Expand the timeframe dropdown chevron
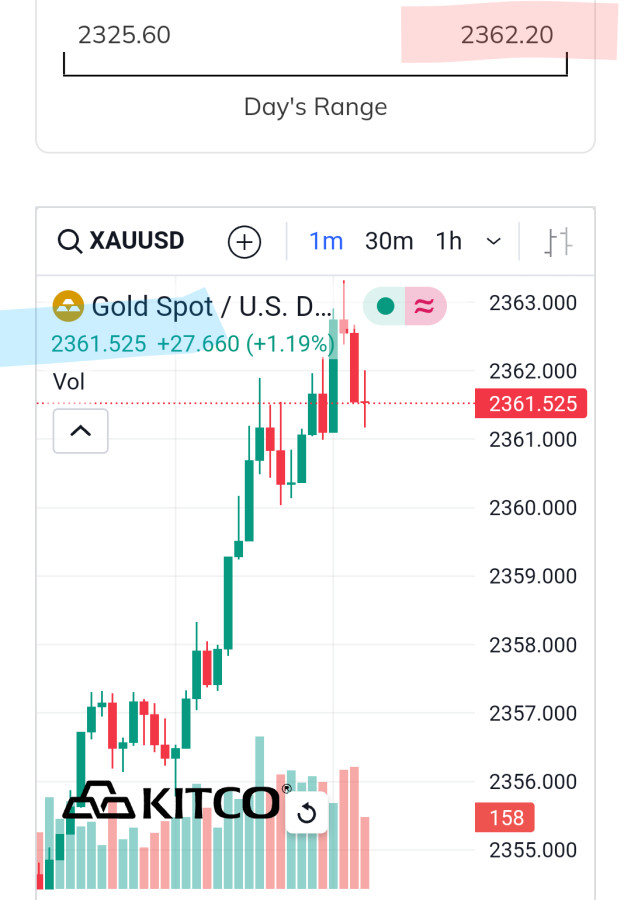 493,242
